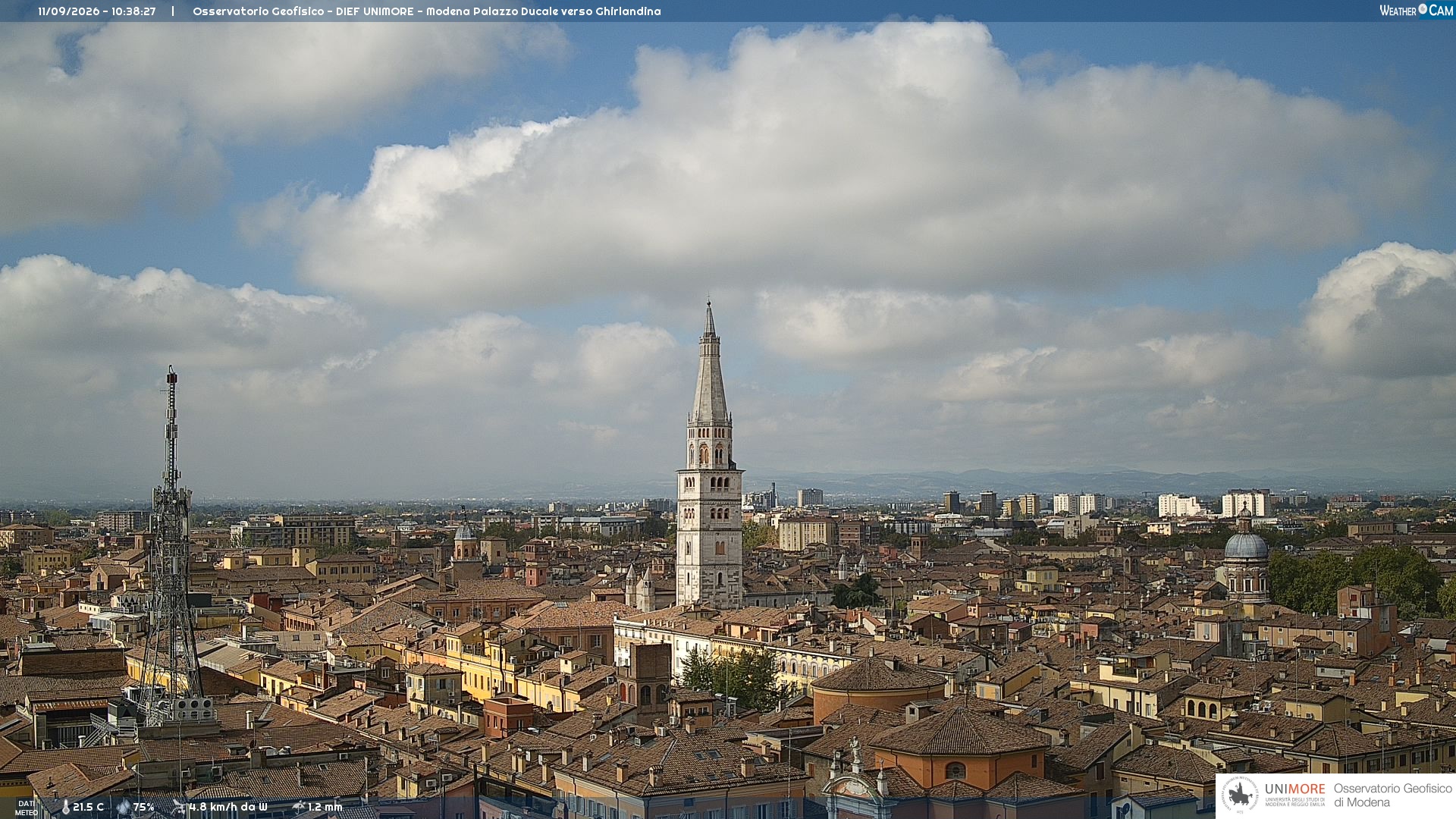
Task: Click the DATI METEO label
Action: (x=27, y=808)
